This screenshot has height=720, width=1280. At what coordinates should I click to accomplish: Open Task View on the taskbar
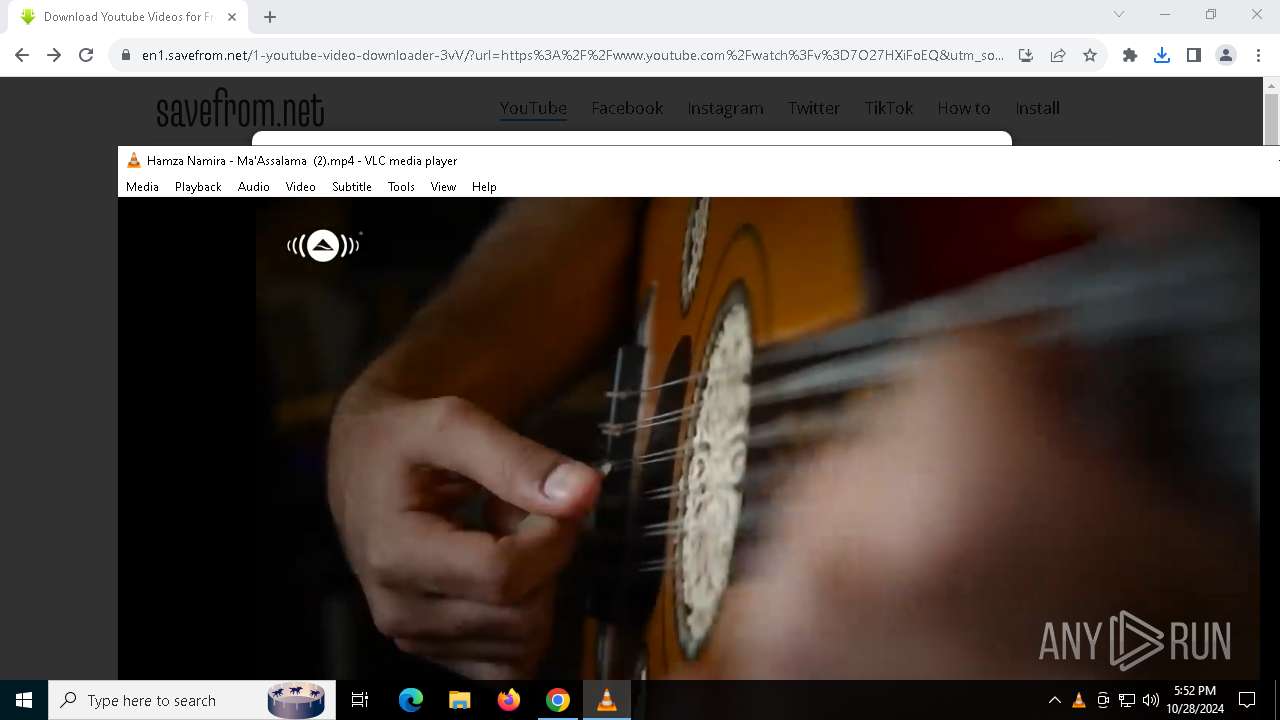pos(360,700)
